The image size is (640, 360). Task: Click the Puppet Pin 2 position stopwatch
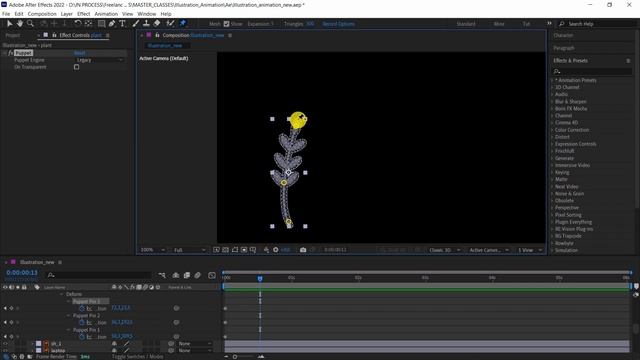[x=82, y=322]
